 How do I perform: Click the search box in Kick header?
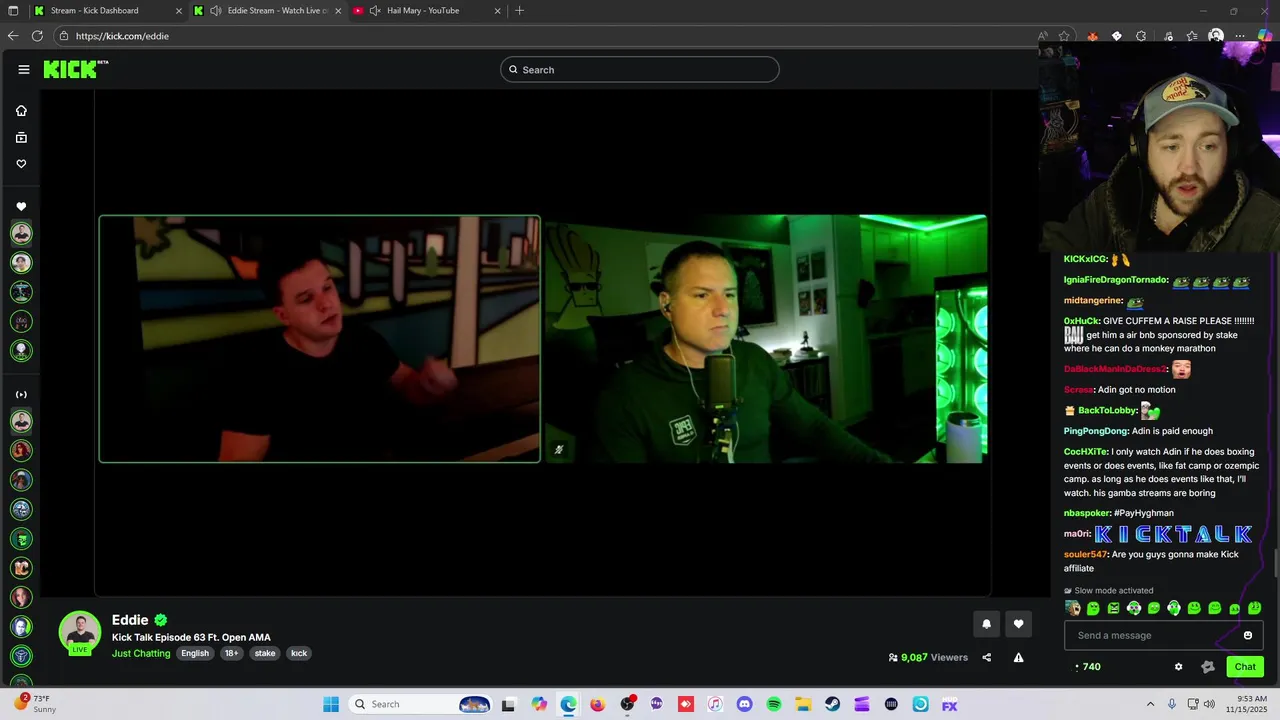640,69
